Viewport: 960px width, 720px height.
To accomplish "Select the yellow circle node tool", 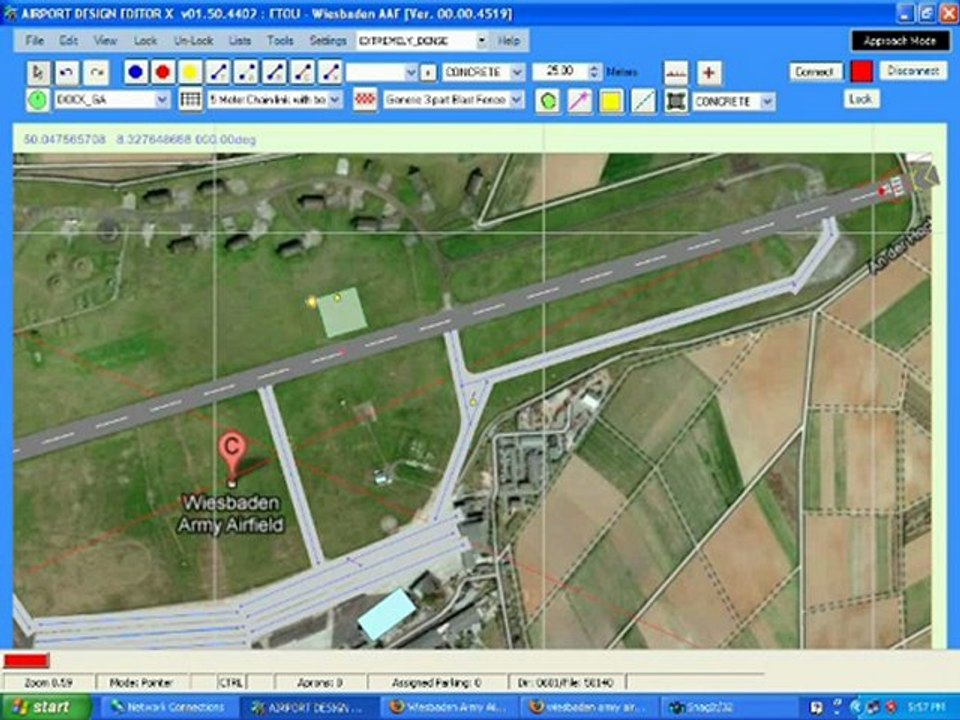I will tap(190, 72).
